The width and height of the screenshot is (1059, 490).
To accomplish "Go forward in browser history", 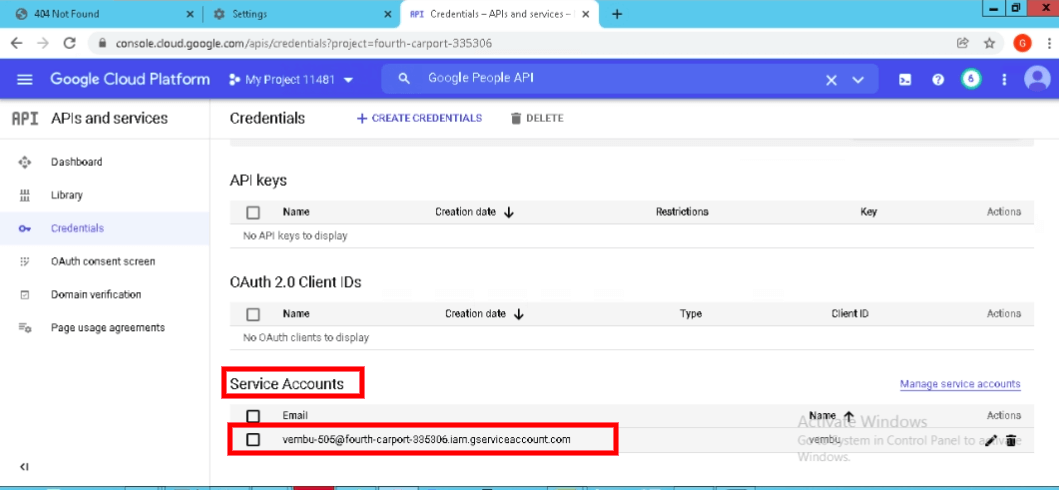I will 43,43.
